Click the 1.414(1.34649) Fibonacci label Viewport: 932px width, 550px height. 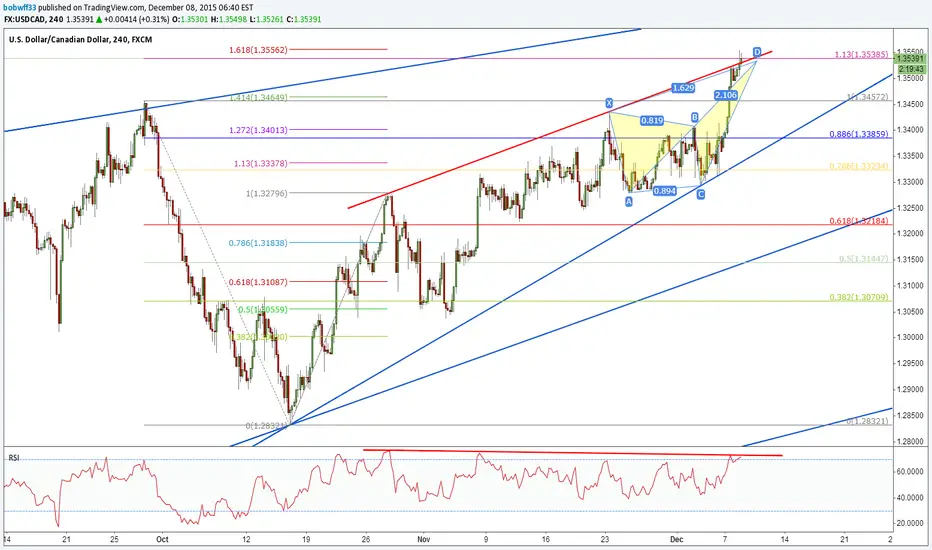click(258, 97)
